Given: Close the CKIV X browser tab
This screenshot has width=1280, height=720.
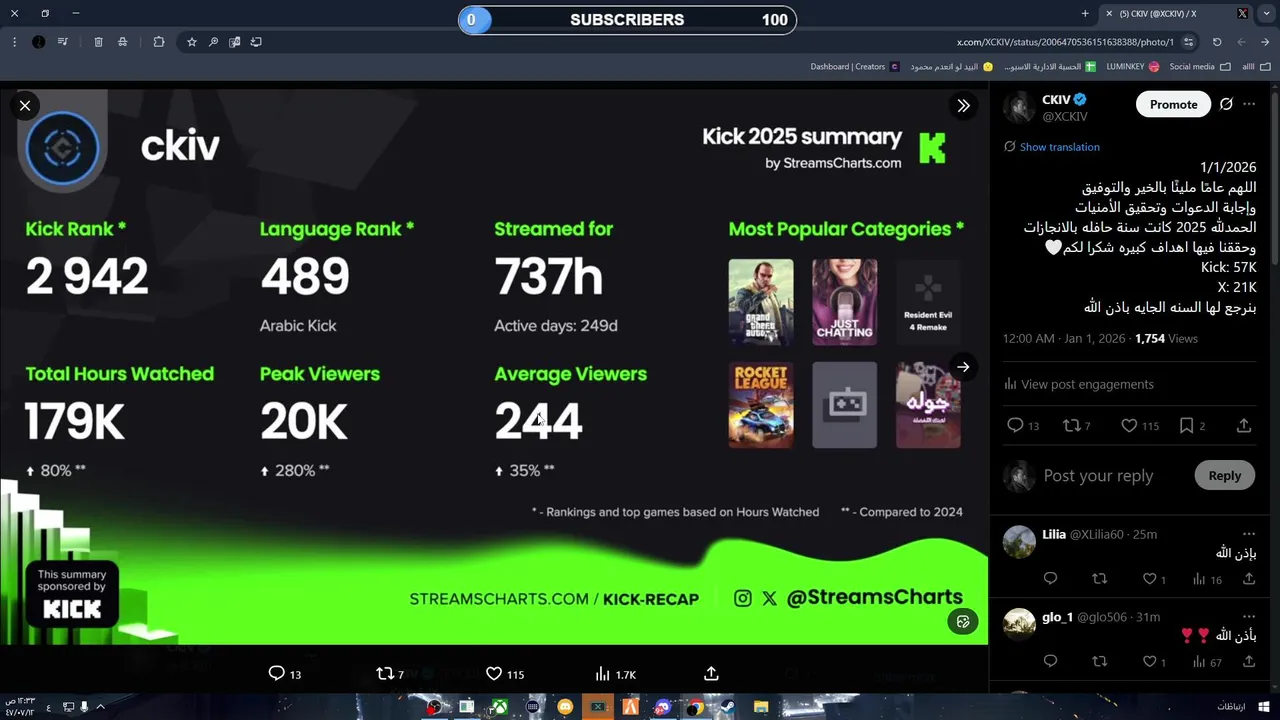Looking at the screenshot, I should pyautogui.click(x=1108, y=13).
